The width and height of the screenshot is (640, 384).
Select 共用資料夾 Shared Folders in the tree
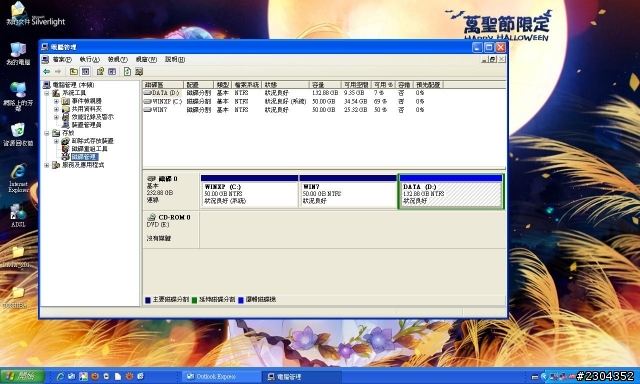(x=87, y=109)
